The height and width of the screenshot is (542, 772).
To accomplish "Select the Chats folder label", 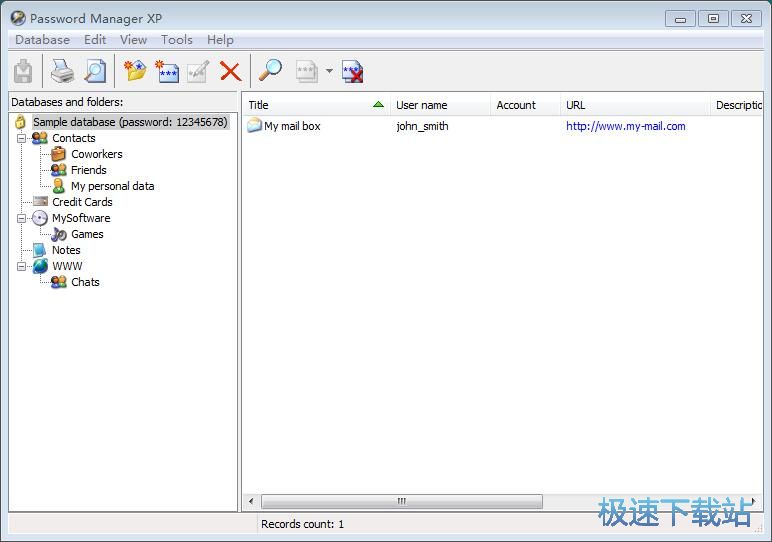I will pyautogui.click(x=85, y=282).
